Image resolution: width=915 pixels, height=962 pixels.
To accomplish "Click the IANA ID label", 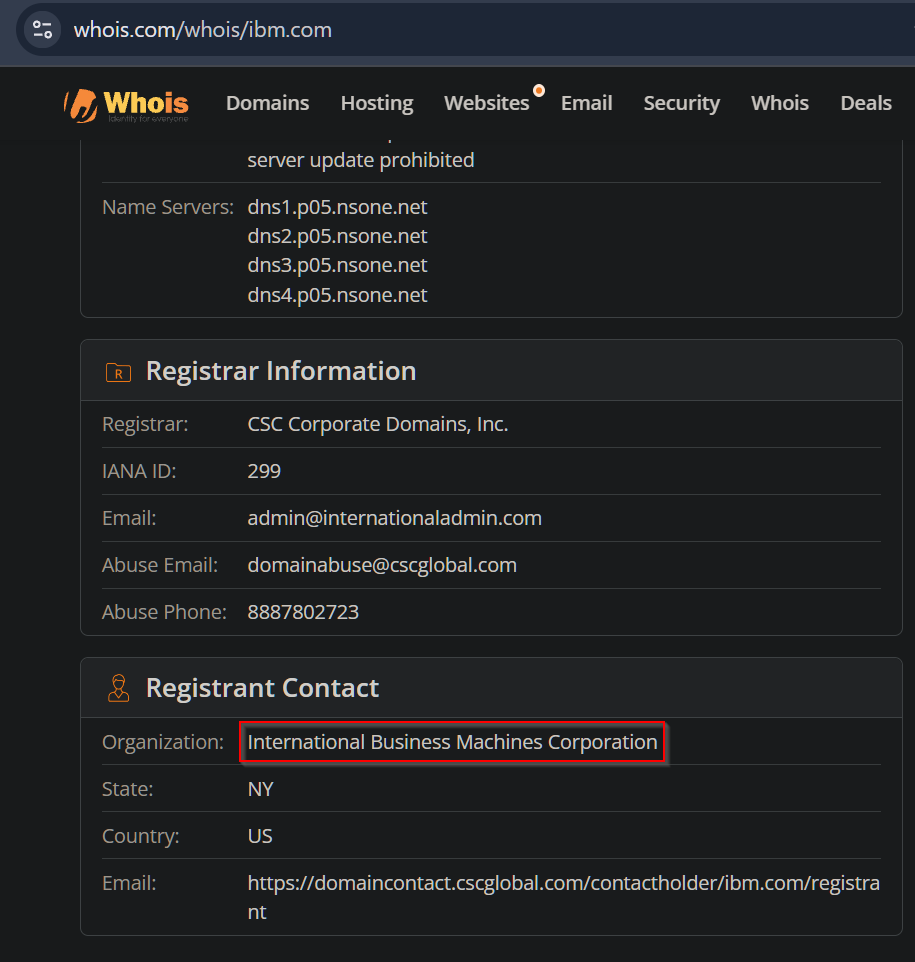I will pos(139,471).
